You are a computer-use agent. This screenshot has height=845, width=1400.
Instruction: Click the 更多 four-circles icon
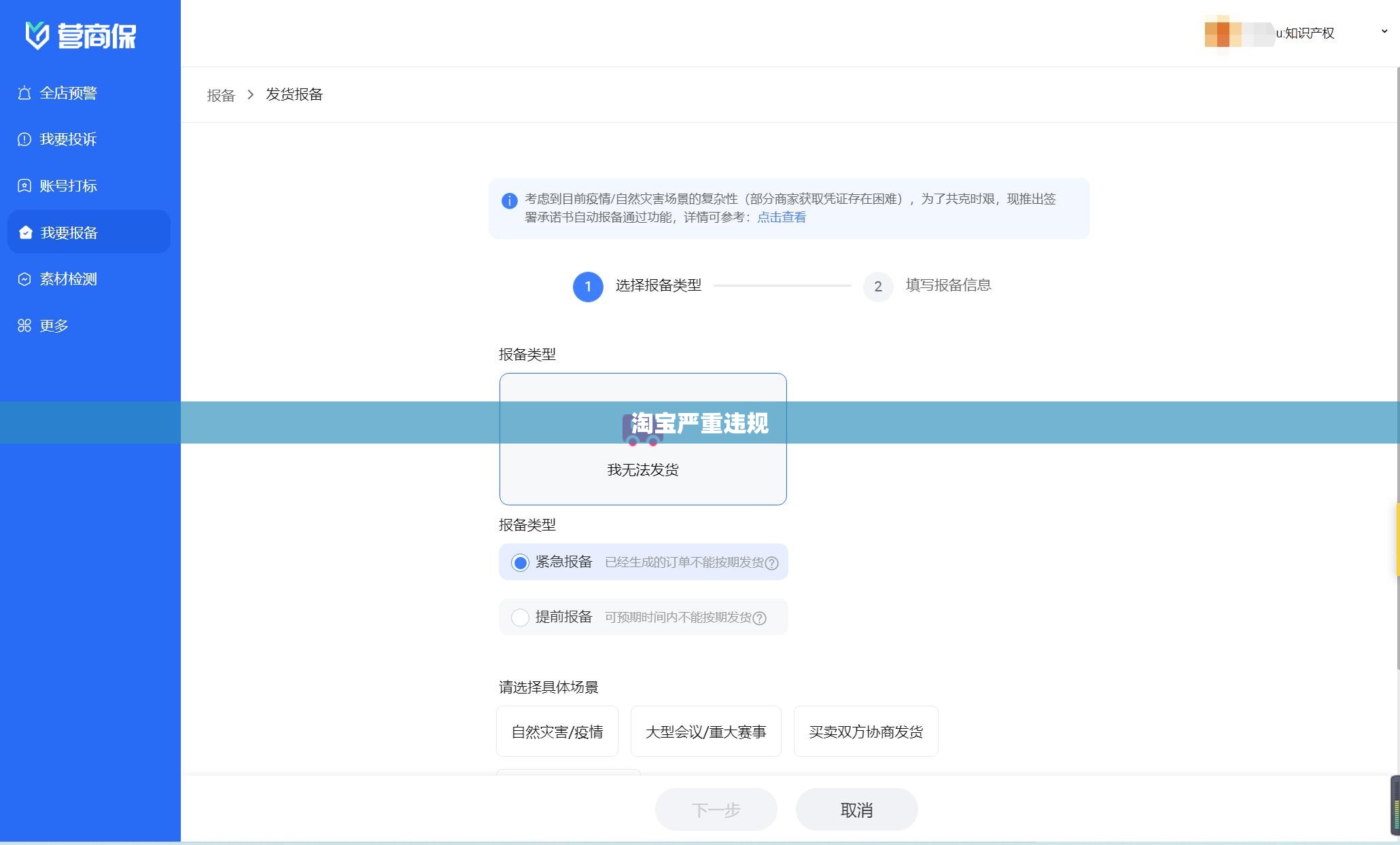(24, 325)
